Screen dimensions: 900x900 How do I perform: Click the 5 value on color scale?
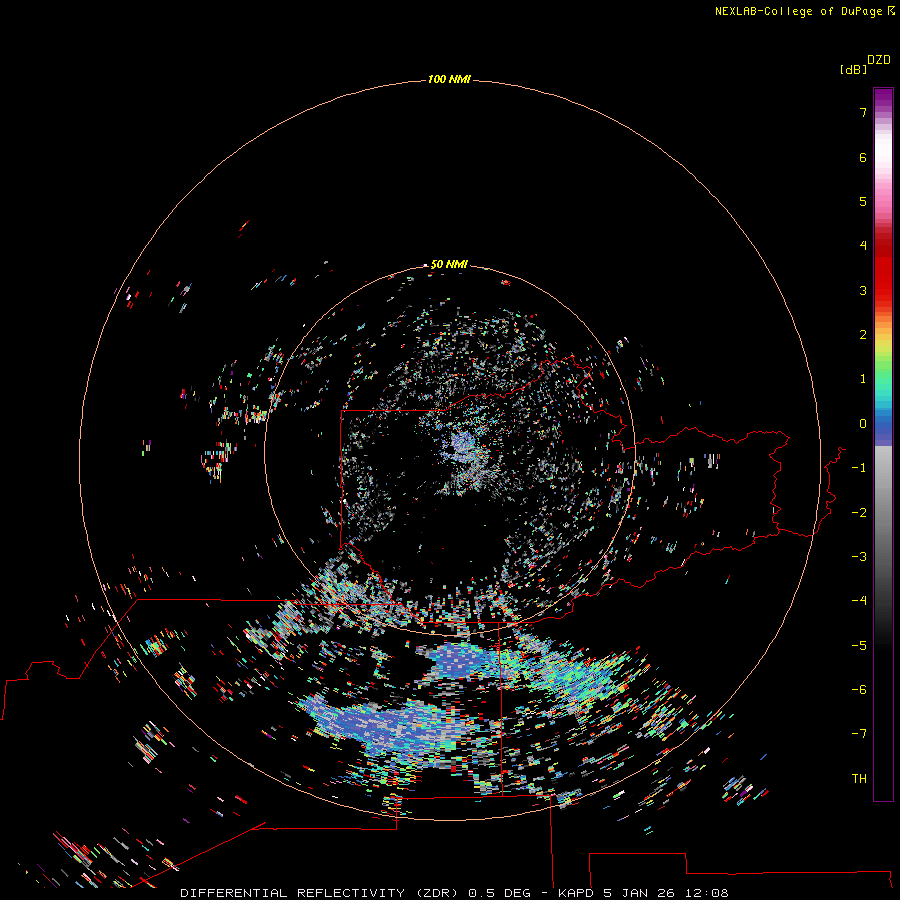863,201
